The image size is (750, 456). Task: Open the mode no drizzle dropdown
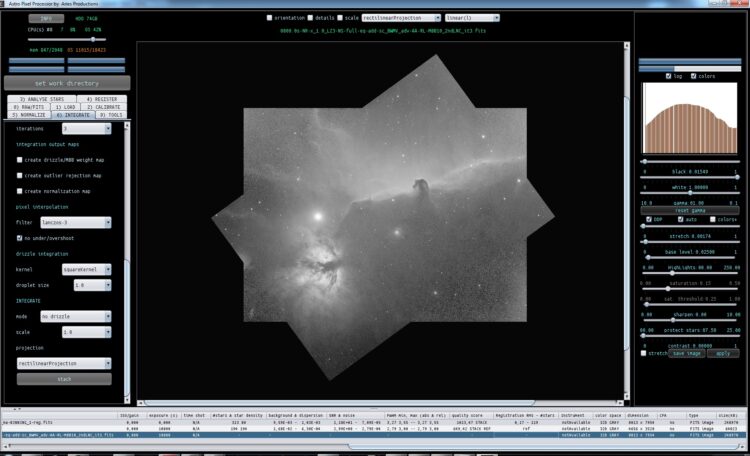76,316
